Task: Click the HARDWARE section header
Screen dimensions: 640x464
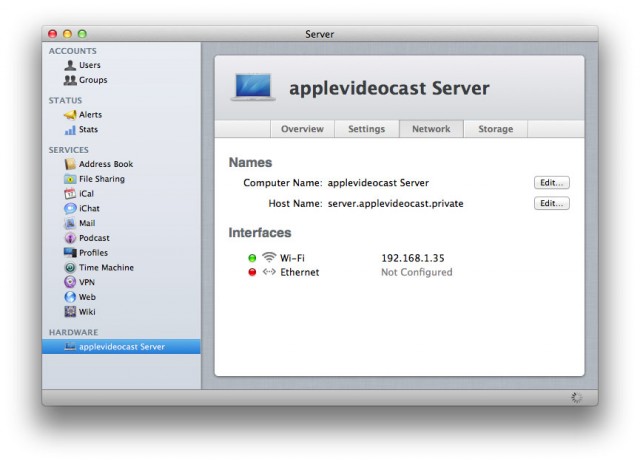Action: coord(73,332)
